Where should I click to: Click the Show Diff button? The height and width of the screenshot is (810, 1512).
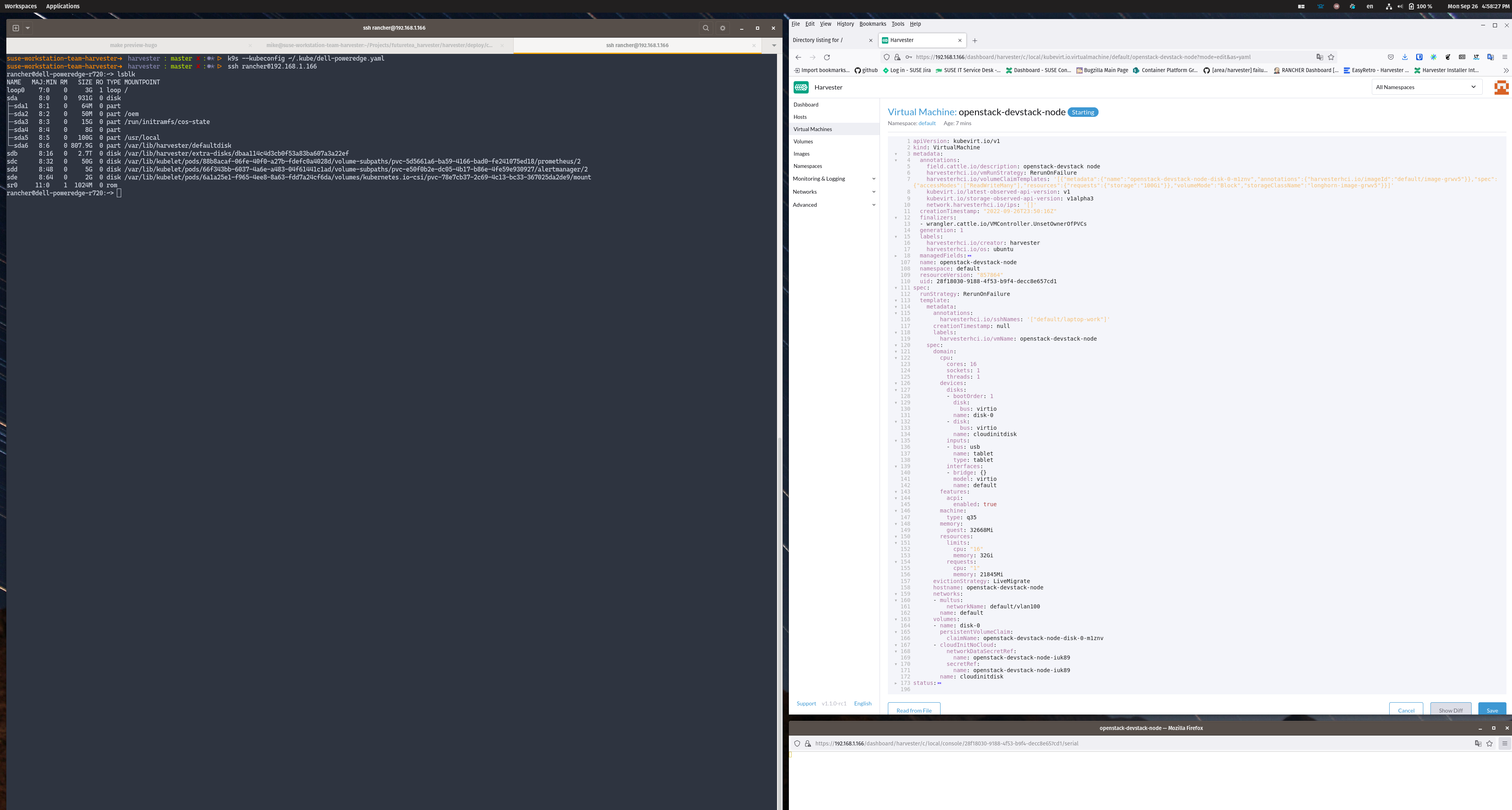point(1450,709)
